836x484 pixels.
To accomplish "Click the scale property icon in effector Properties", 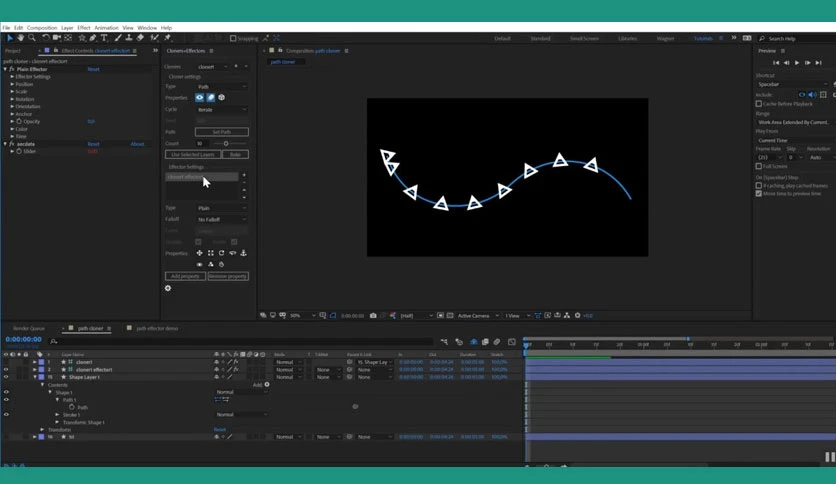I will click(x=211, y=253).
